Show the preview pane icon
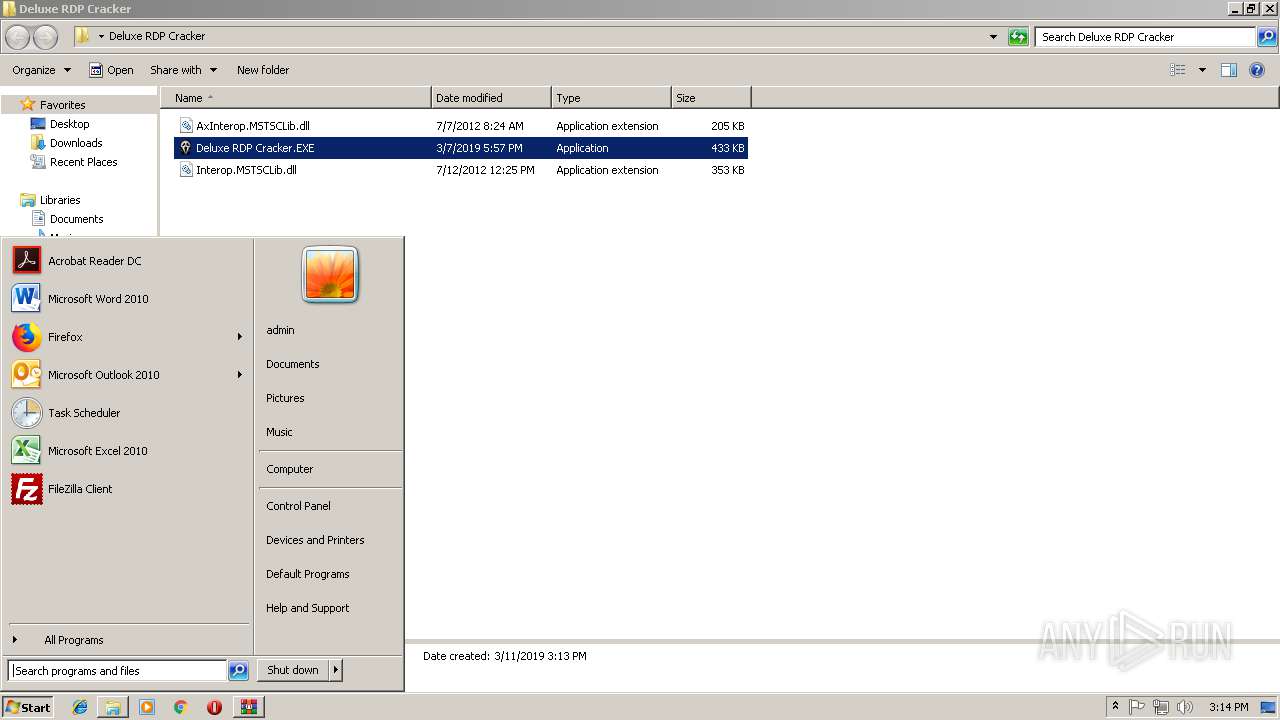 click(x=1229, y=70)
